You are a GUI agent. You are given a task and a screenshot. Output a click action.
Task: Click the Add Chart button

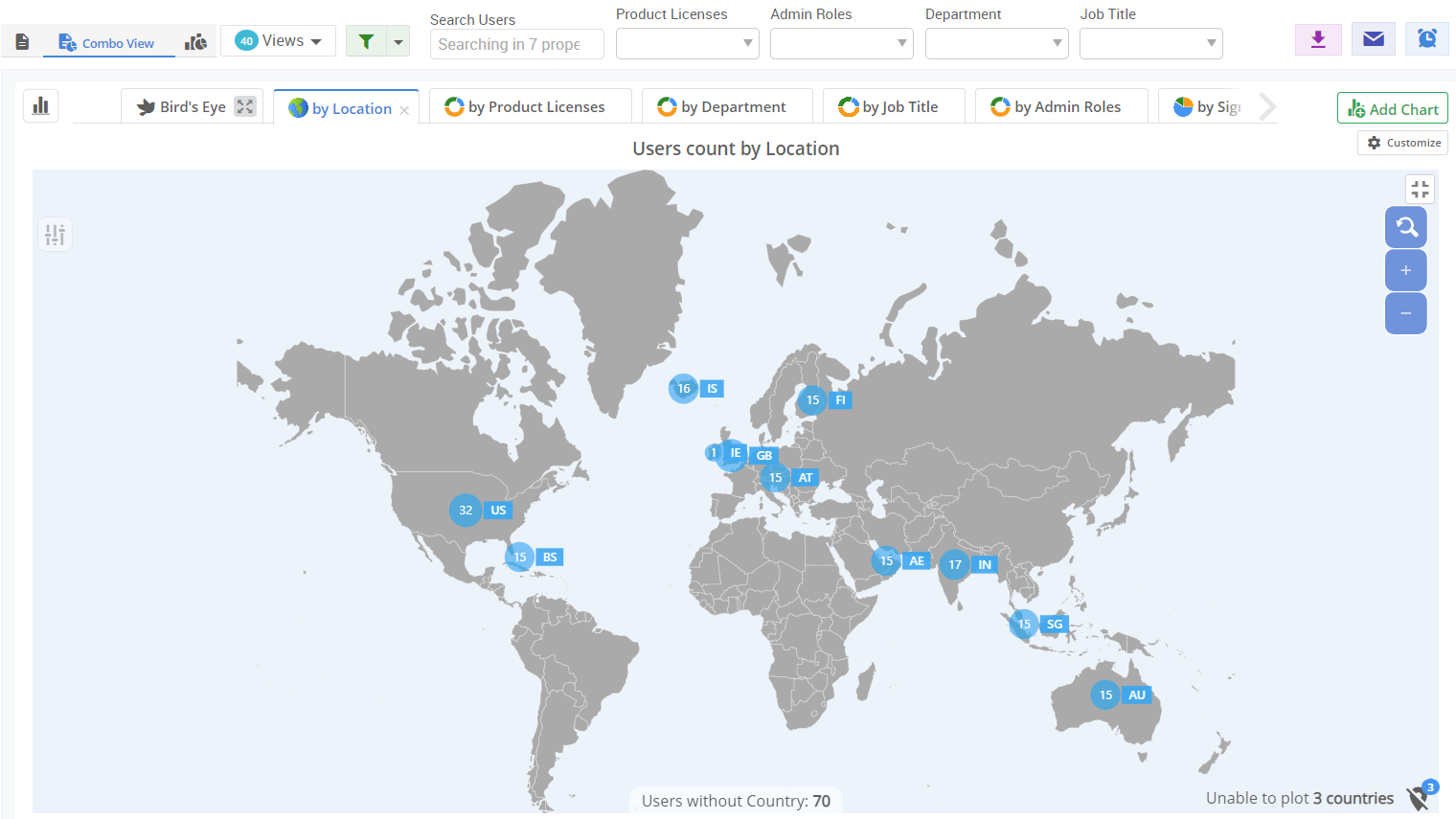1392,108
